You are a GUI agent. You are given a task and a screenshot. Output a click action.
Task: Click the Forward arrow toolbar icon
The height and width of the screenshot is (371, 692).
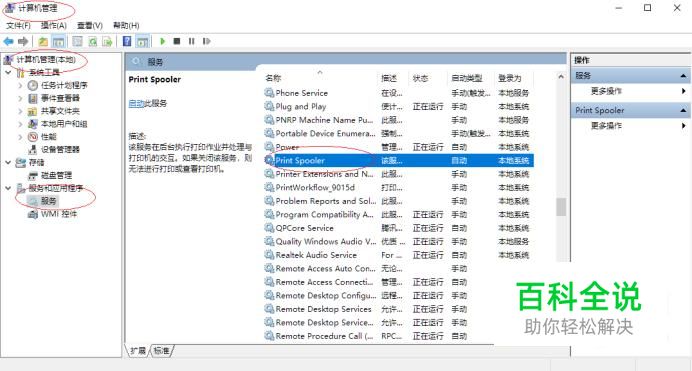click(x=23, y=41)
